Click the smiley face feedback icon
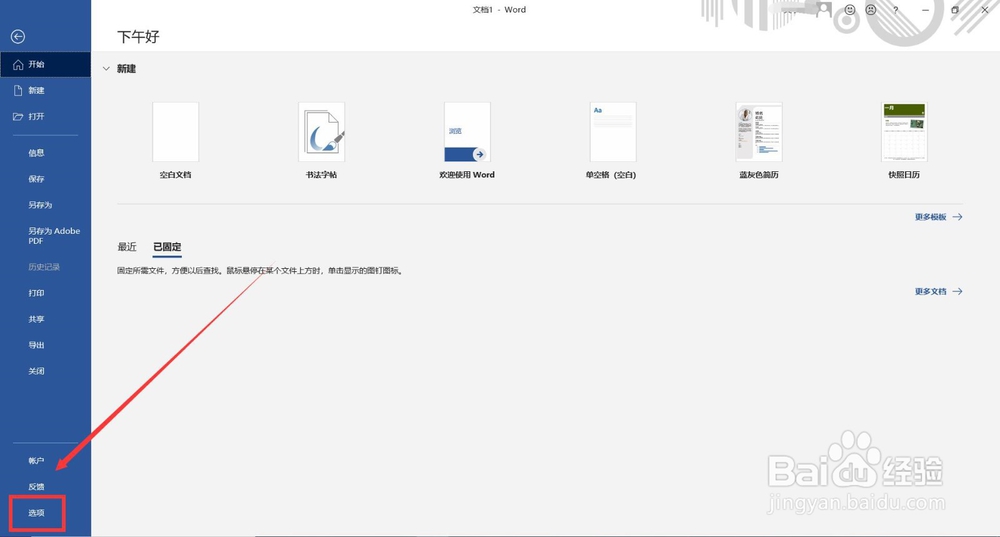This screenshot has height=537, width=1000. pyautogui.click(x=849, y=10)
